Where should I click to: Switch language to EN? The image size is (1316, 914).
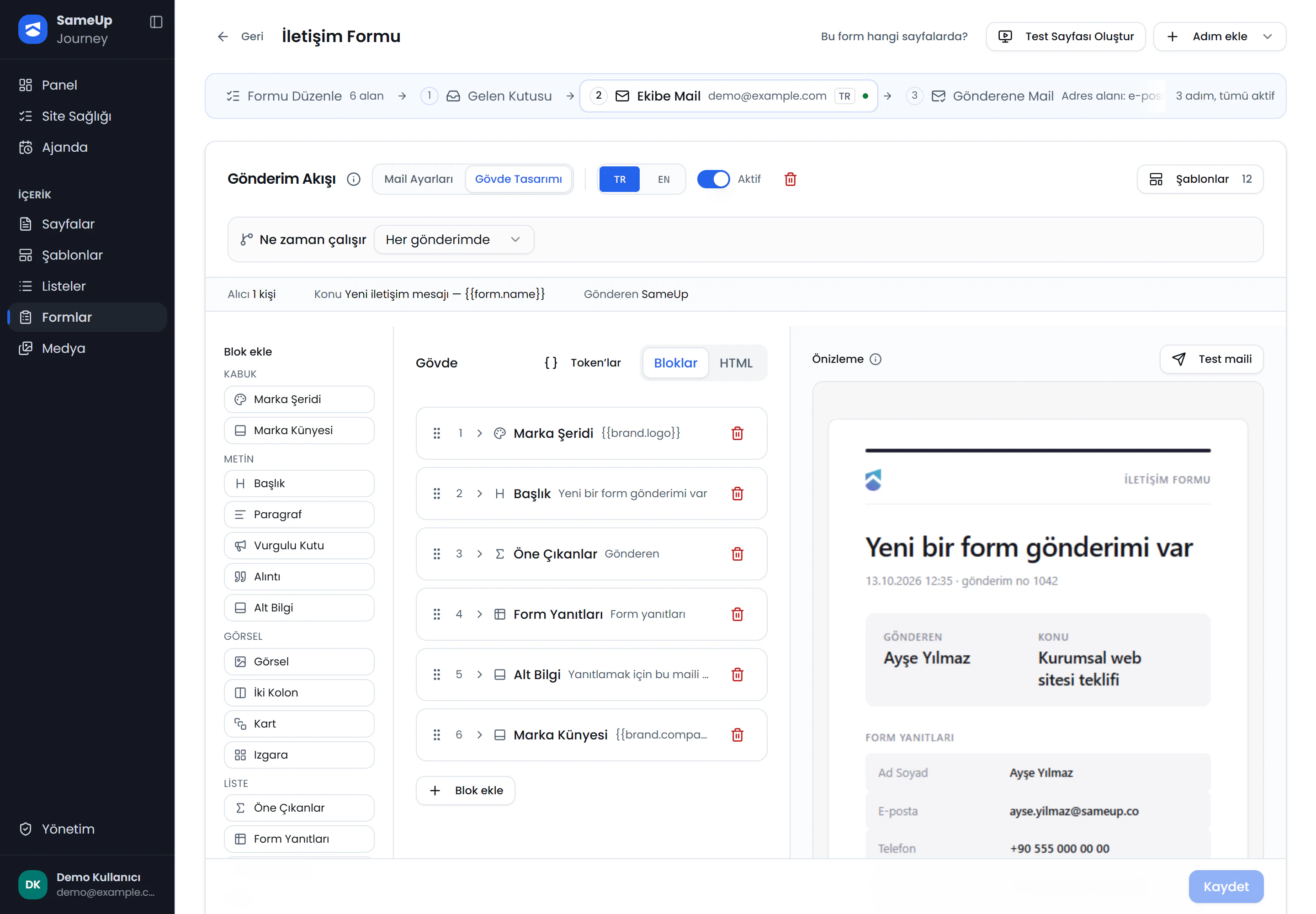(664, 179)
